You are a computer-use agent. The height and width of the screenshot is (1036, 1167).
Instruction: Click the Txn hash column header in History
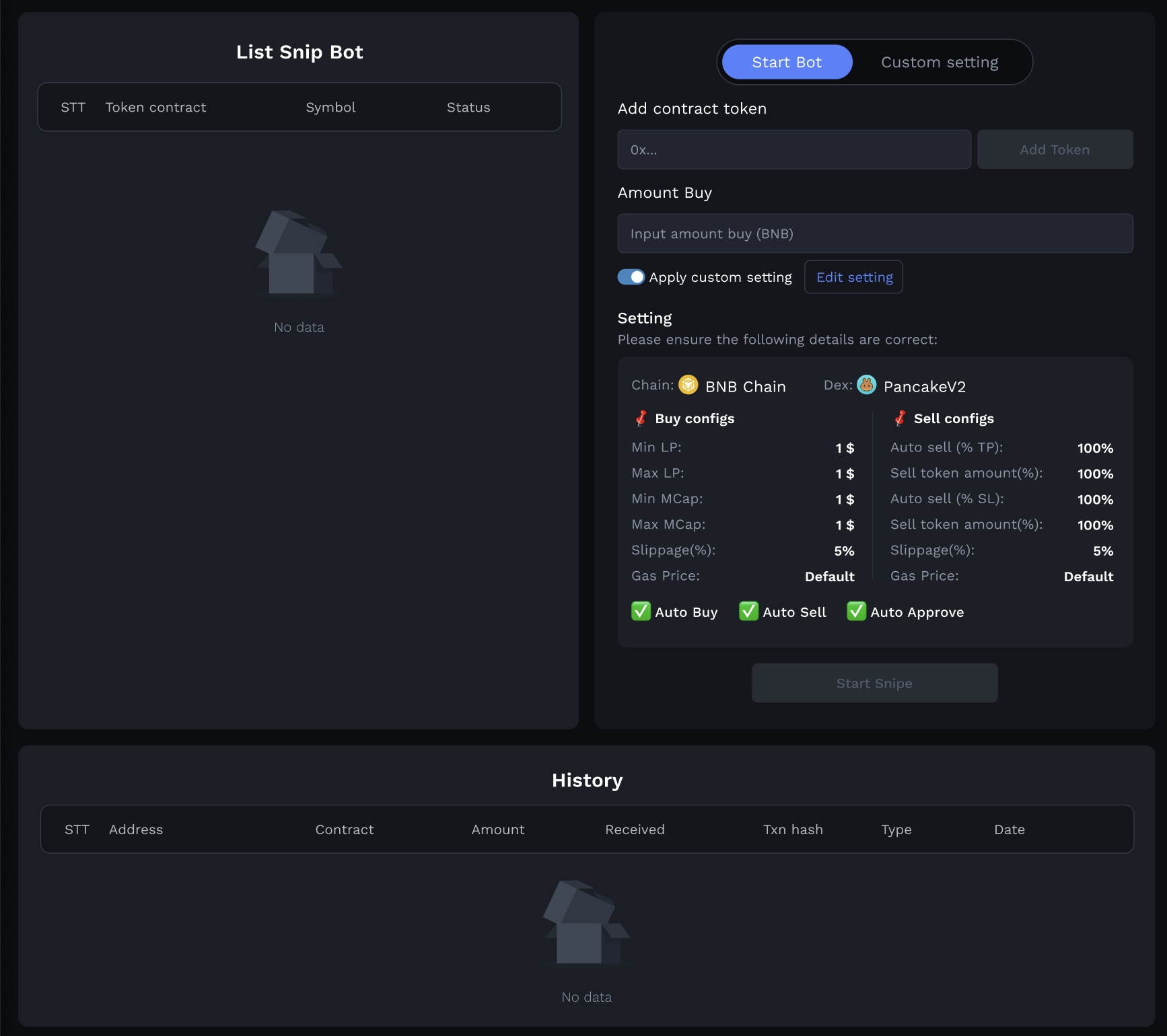[793, 829]
